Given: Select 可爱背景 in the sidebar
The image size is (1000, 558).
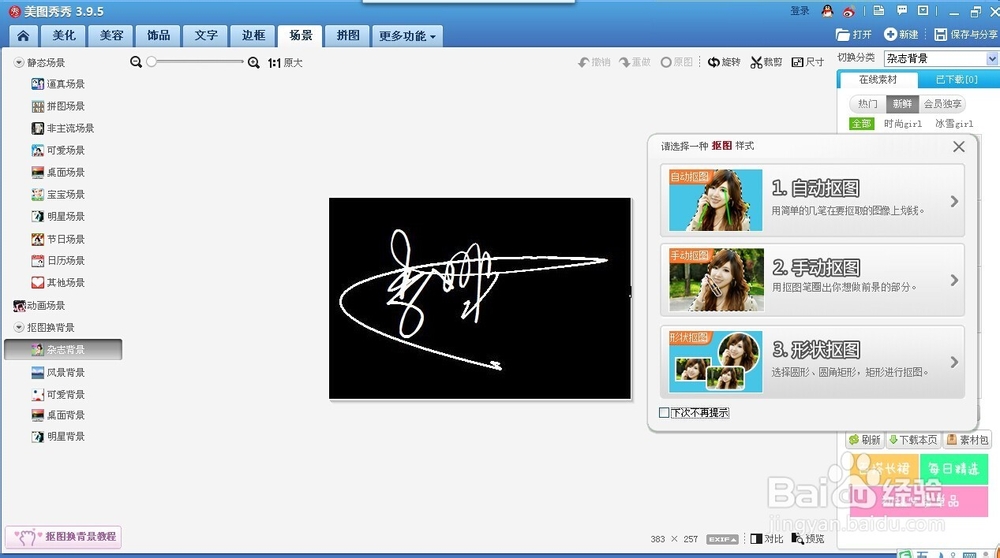Looking at the screenshot, I should coord(58,395).
